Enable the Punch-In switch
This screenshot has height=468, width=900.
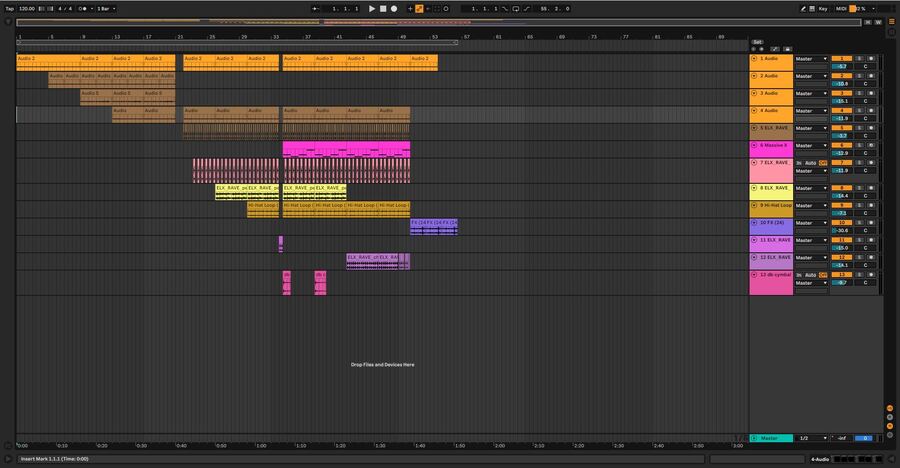point(506,9)
